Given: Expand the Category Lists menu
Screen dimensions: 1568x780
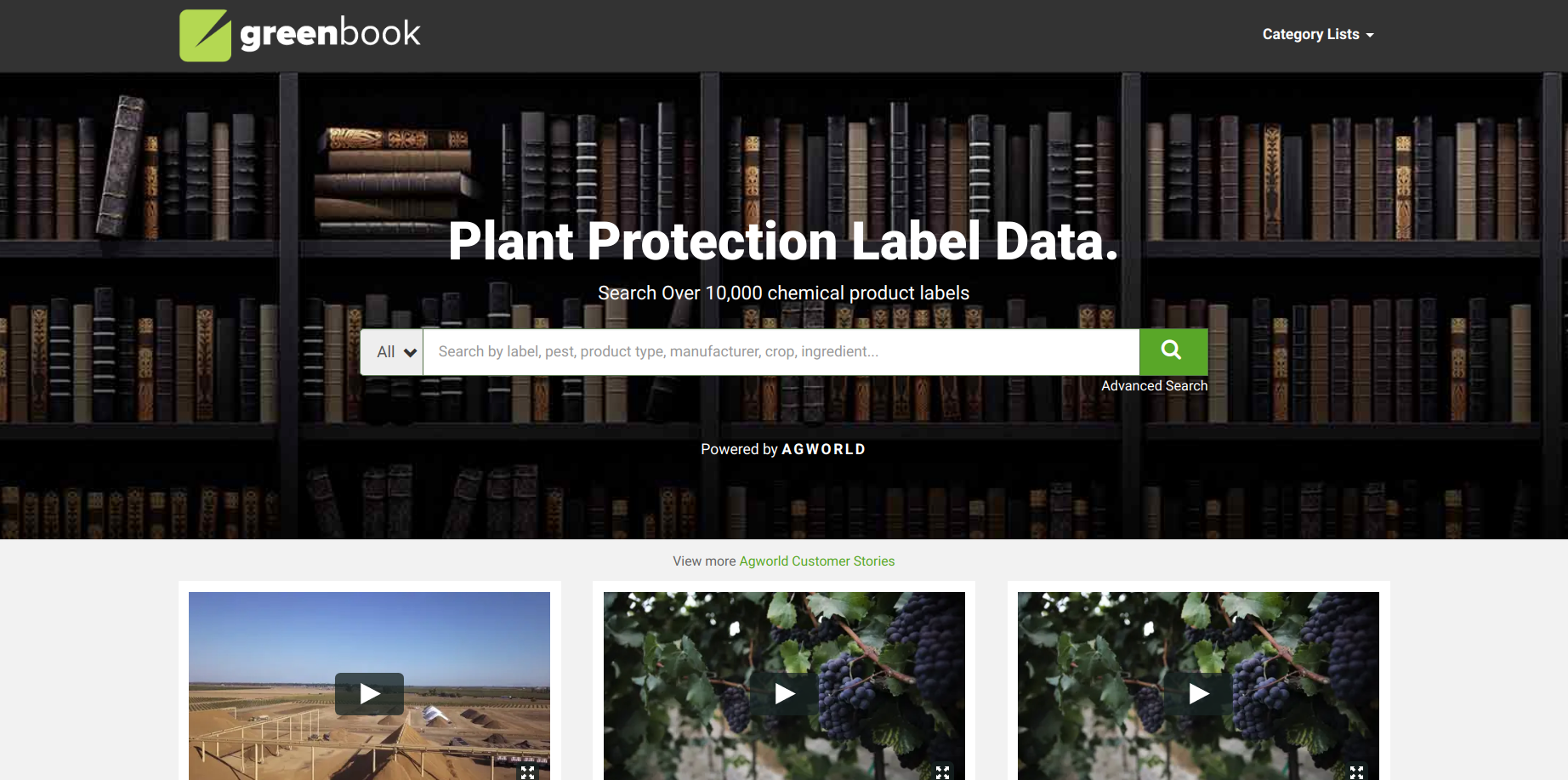Looking at the screenshot, I should pyautogui.click(x=1318, y=35).
